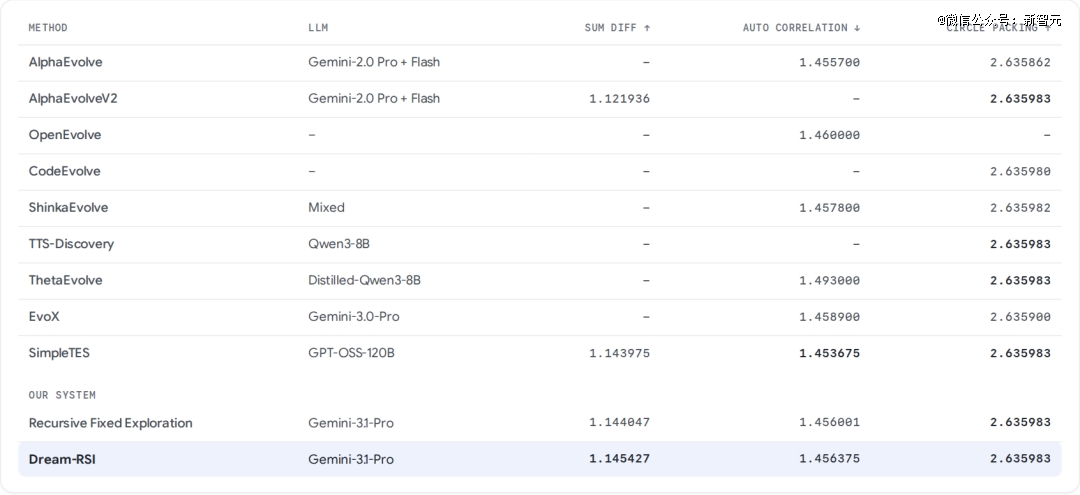
Task: Click the OUR SYSTEM section label
Action: click(62, 395)
